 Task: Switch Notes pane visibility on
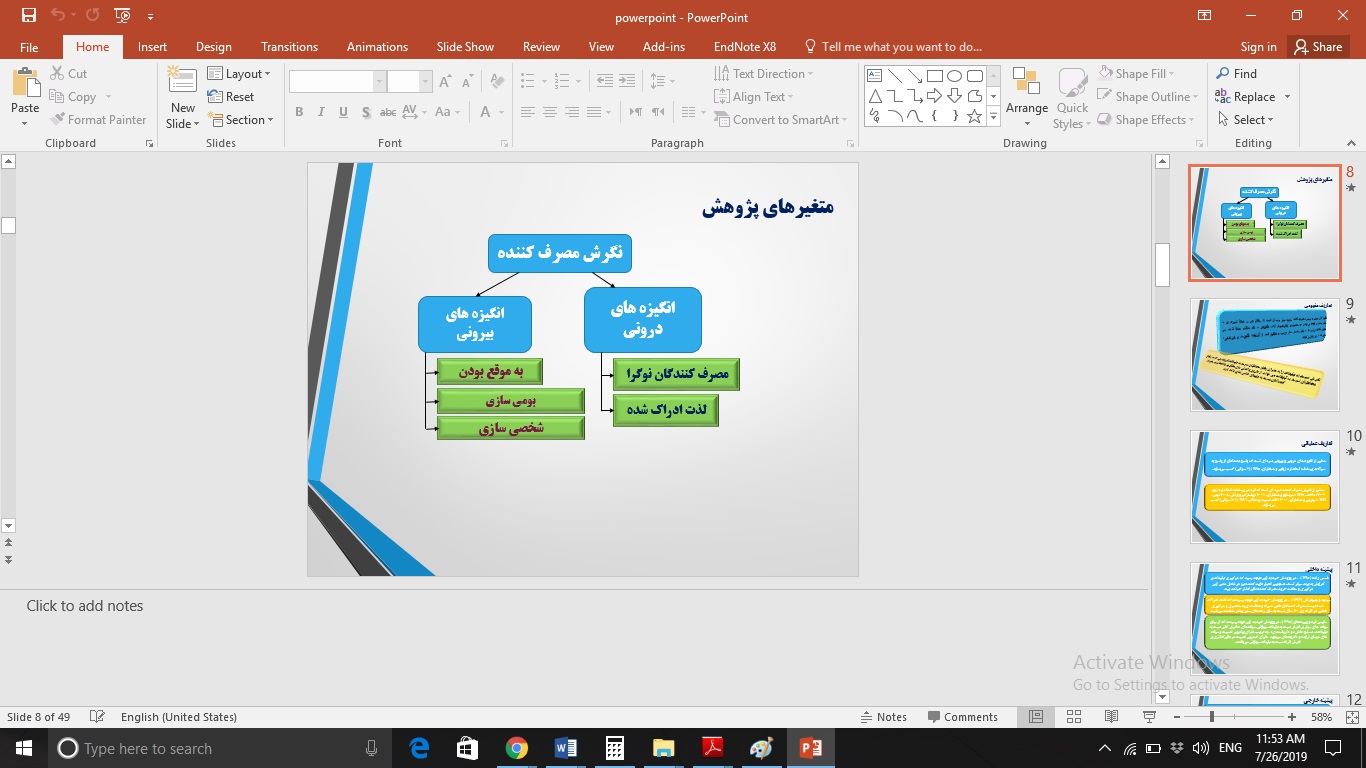click(x=884, y=717)
